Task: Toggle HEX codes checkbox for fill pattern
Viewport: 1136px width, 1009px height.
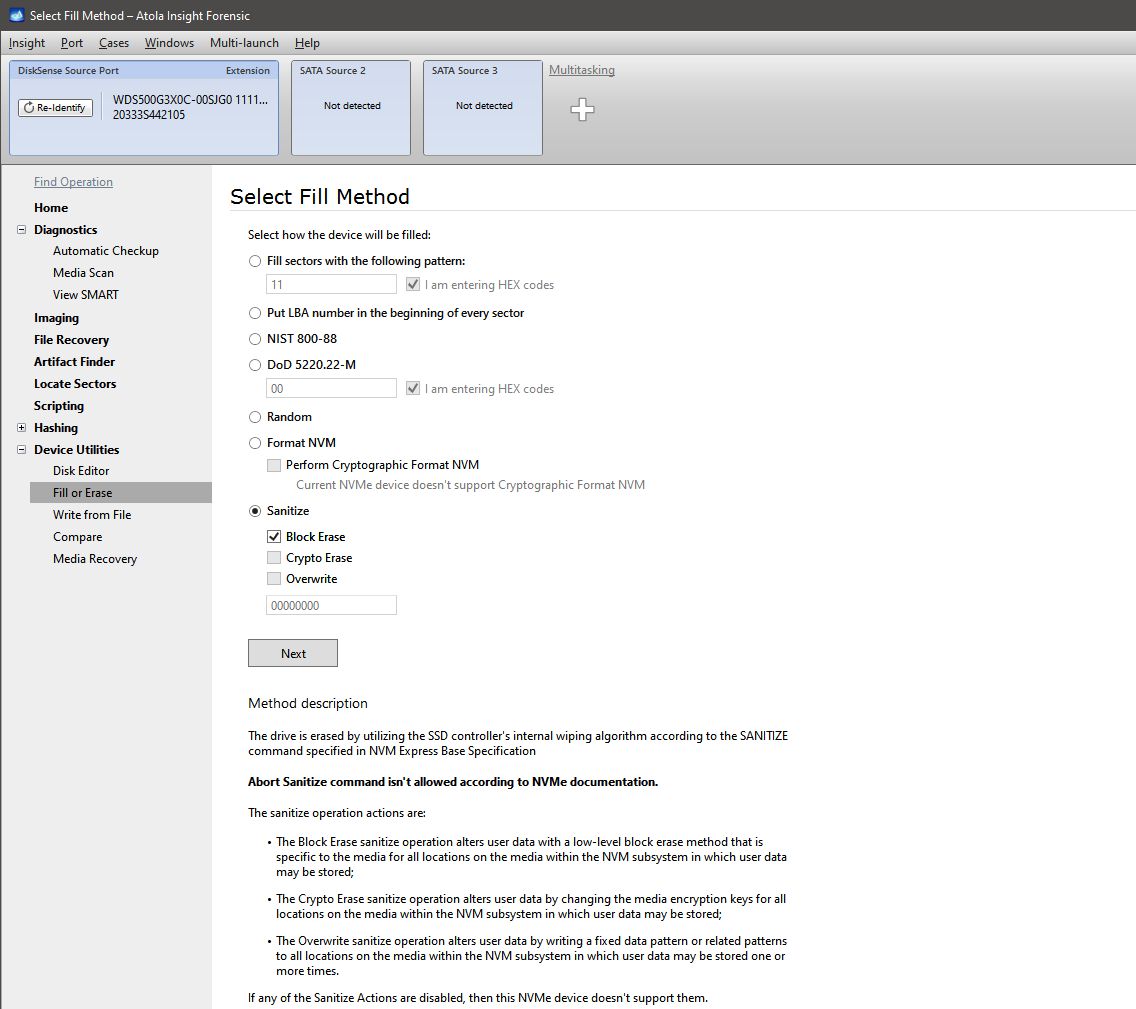Action: click(413, 285)
